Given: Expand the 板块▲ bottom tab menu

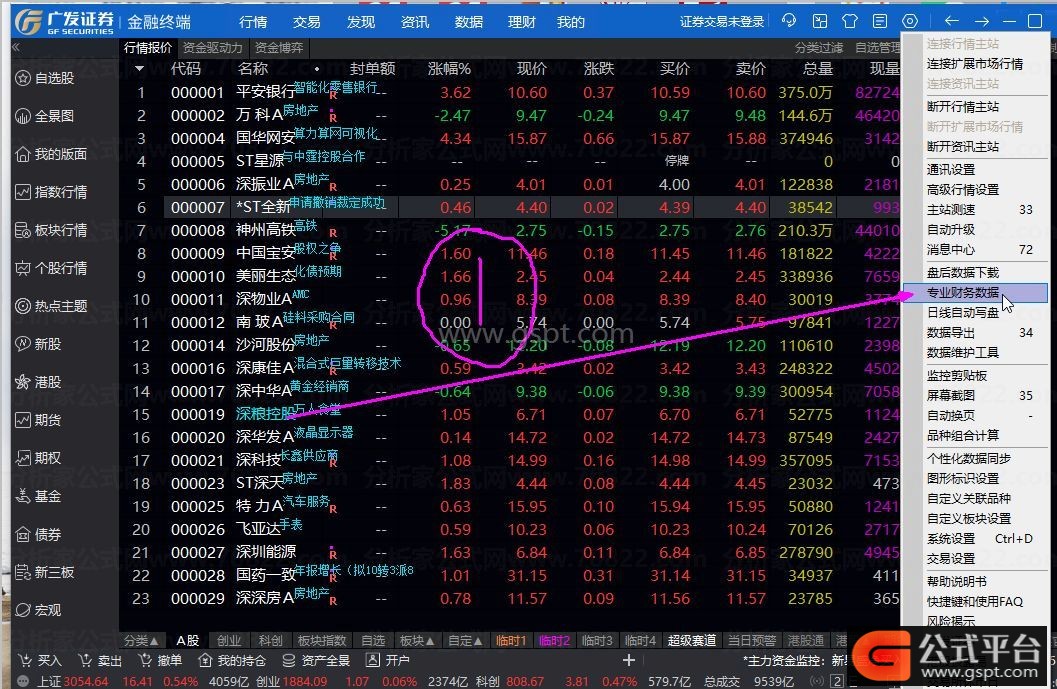Looking at the screenshot, I should pos(417,640).
